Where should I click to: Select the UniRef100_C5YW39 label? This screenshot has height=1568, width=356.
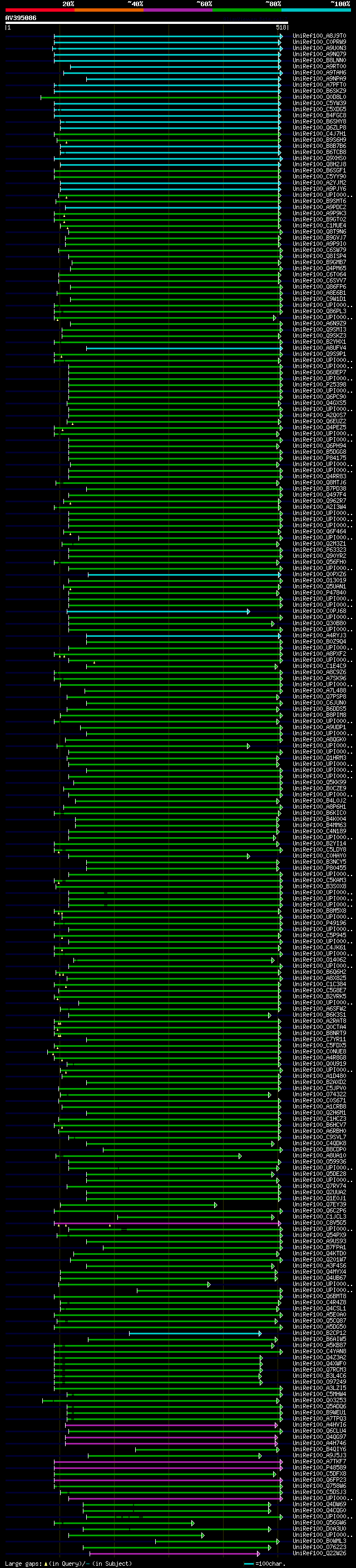pyautogui.click(x=319, y=103)
